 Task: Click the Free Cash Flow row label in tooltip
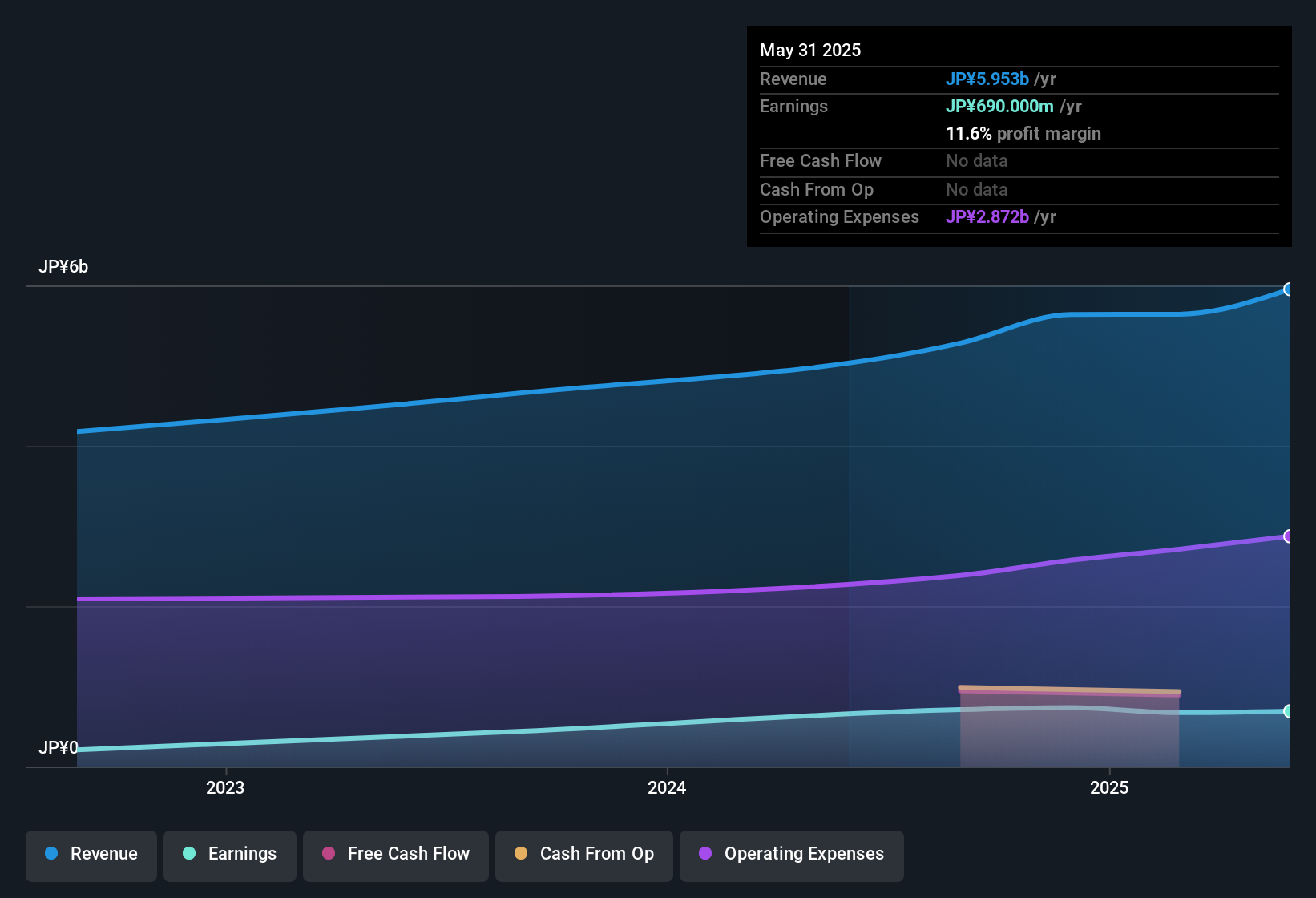[821, 160]
